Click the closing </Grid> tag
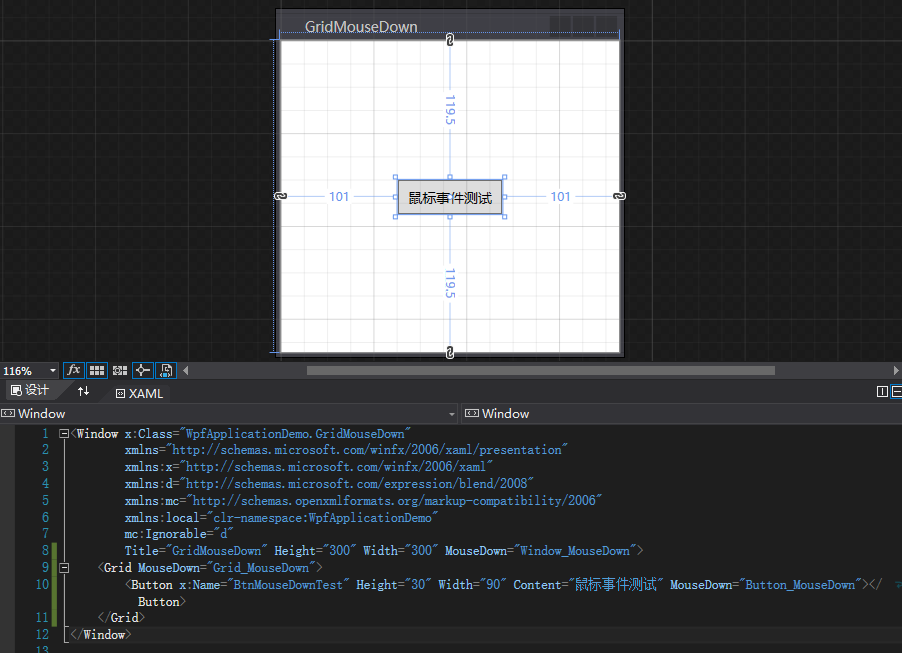902x653 pixels. [x=121, y=618]
